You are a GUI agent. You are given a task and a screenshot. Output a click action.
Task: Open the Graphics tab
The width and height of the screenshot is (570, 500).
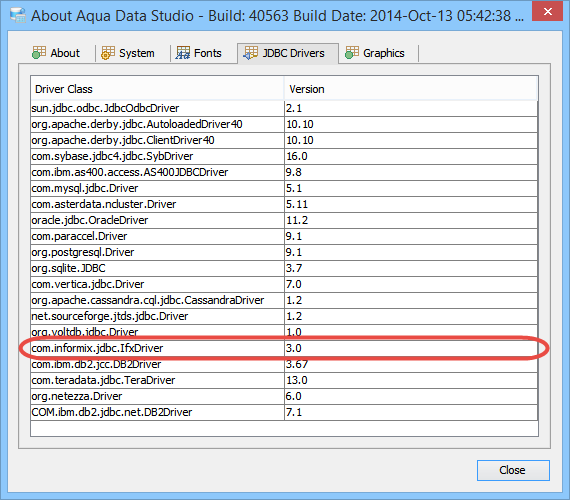point(378,53)
